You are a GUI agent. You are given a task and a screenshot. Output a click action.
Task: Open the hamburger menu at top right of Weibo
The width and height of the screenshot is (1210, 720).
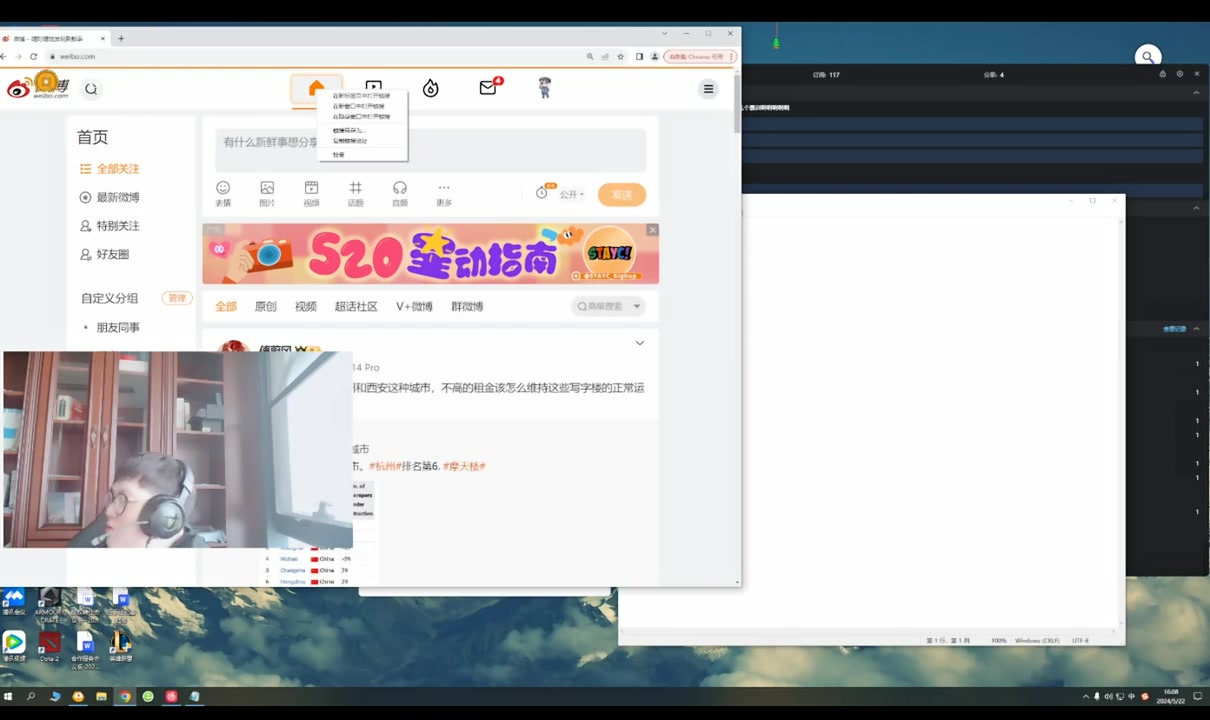pos(708,89)
